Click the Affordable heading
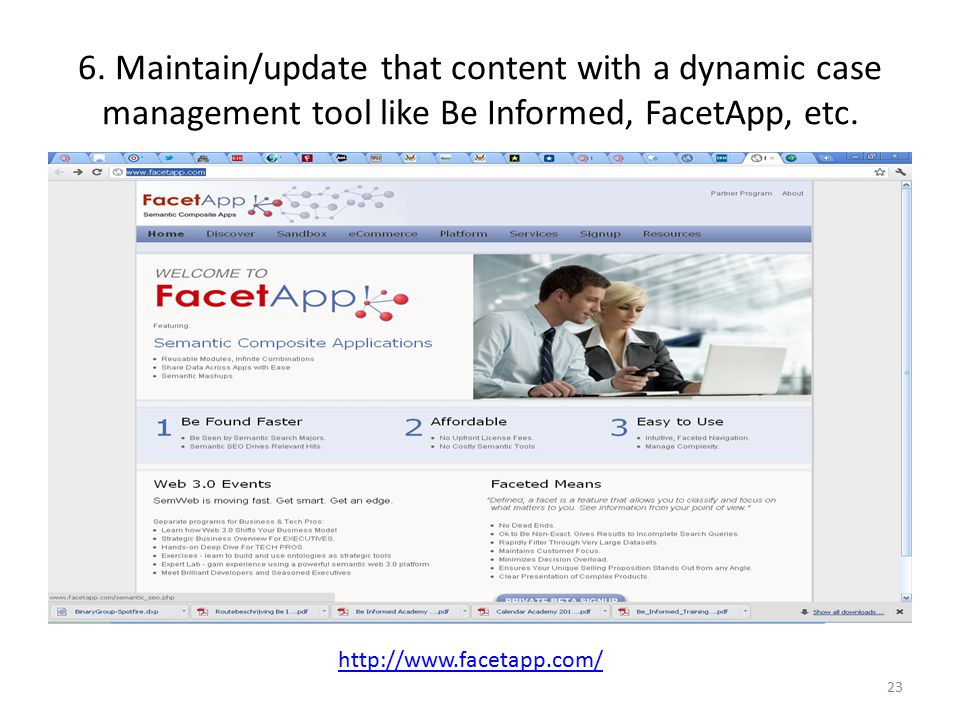Screen dimensions: 960x720 (468, 421)
